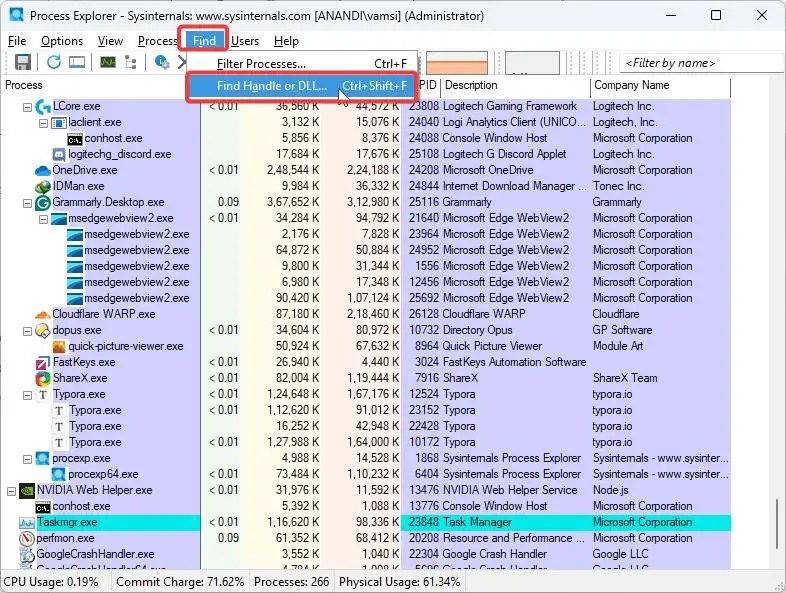Click the parent Typora.exe T icon
The height and width of the screenshot is (593, 786).
tap(43, 394)
